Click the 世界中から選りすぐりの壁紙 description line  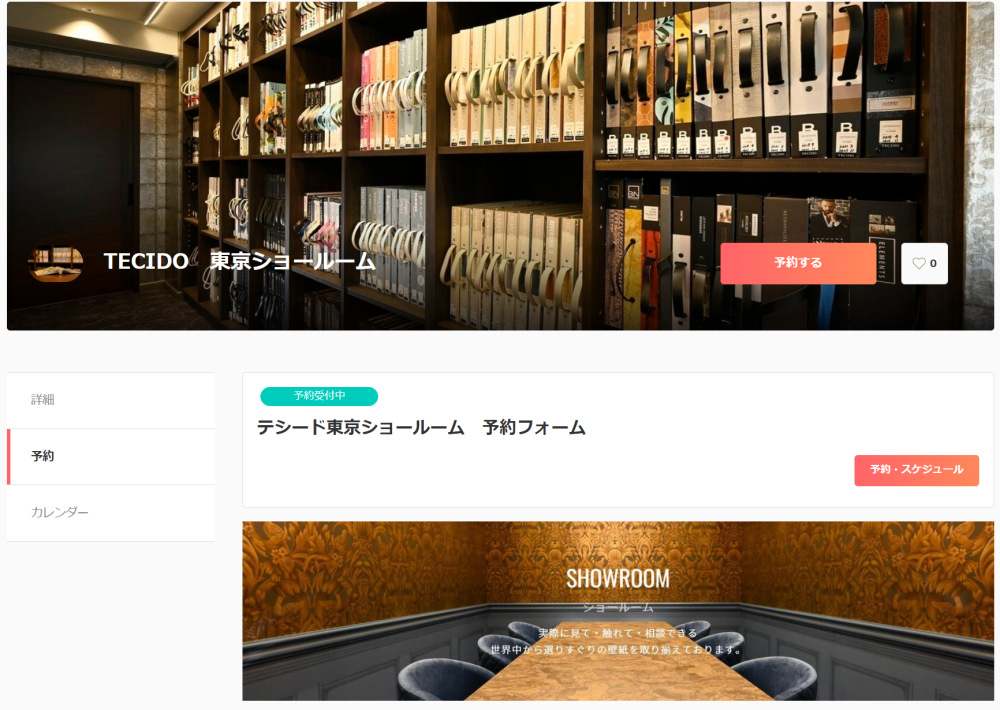(x=616, y=650)
